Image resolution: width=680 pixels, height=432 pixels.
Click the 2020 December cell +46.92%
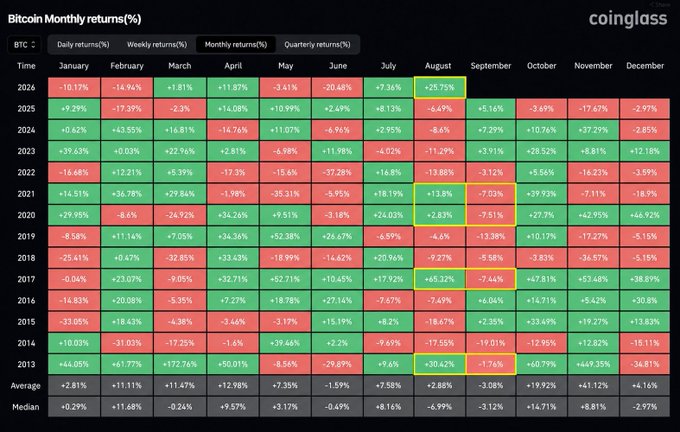[644, 215]
